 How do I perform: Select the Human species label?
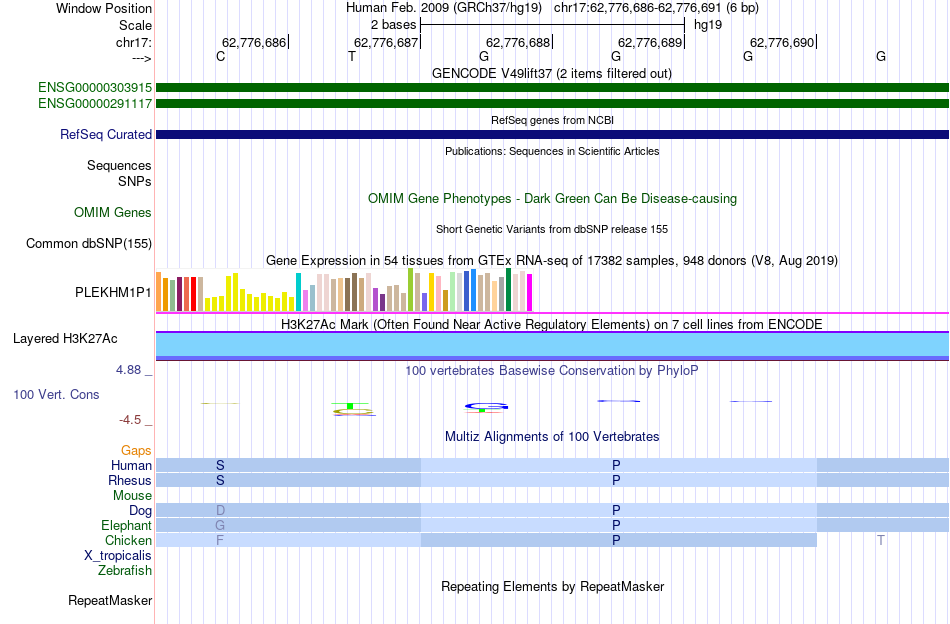coord(131,465)
